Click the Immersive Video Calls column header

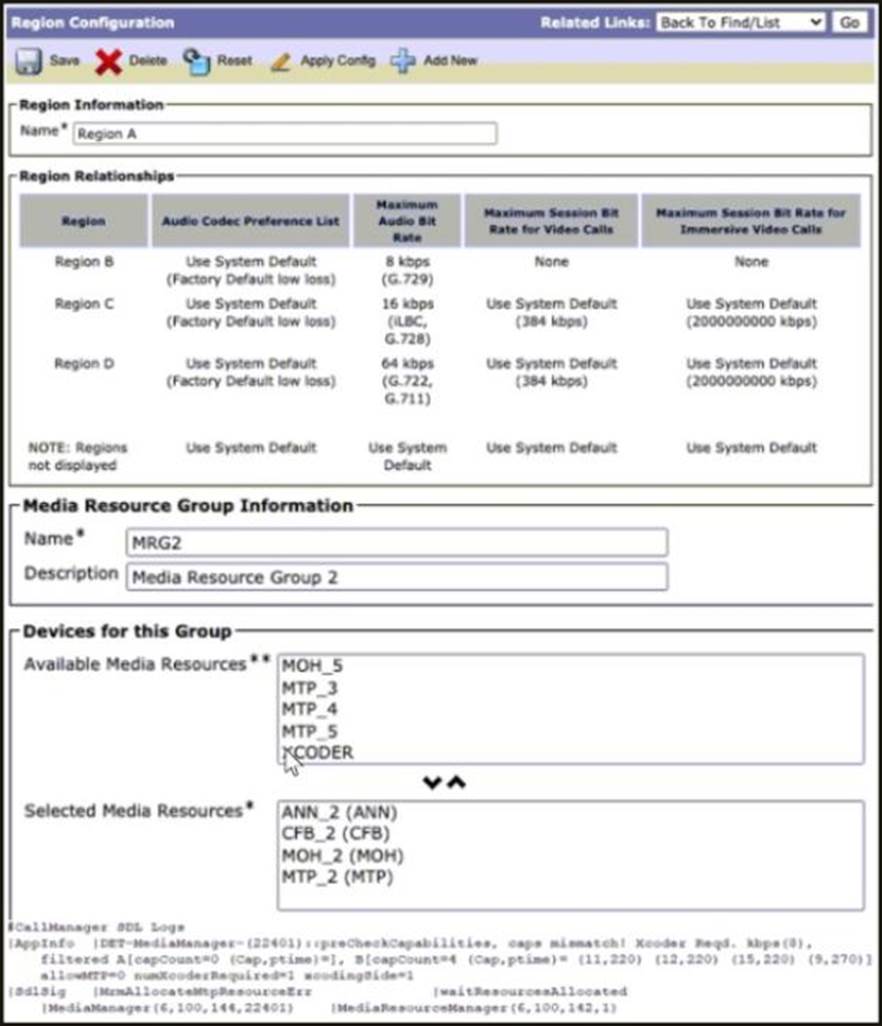pyautogui.click(x=750, y=221)
